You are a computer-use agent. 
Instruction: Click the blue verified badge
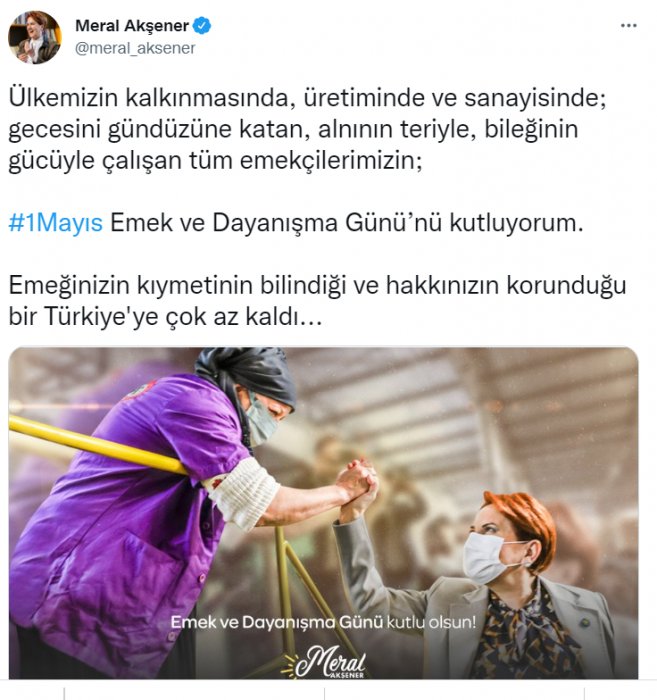(202, 26)
